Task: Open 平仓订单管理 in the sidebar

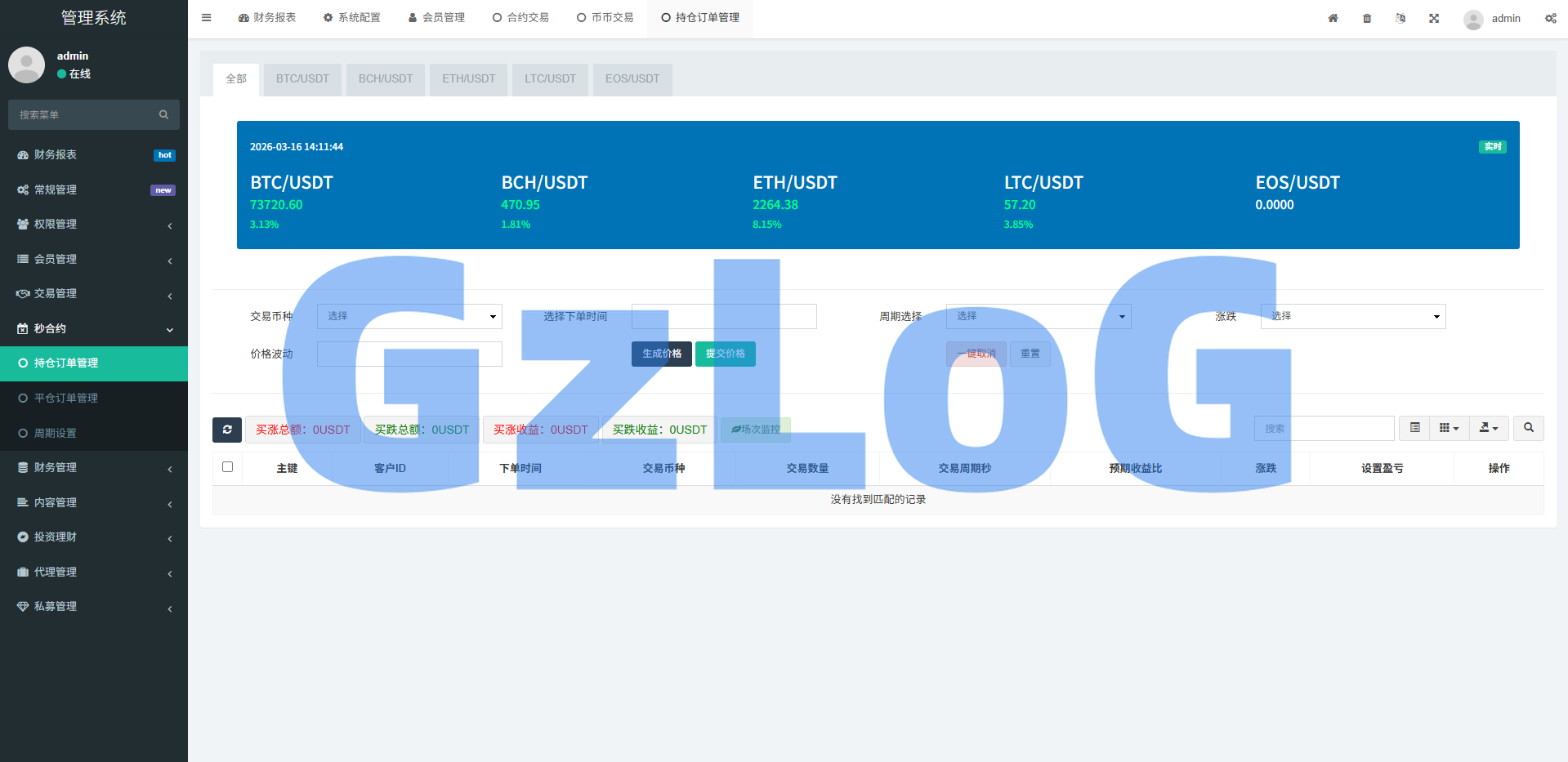Action: (66, 399)
